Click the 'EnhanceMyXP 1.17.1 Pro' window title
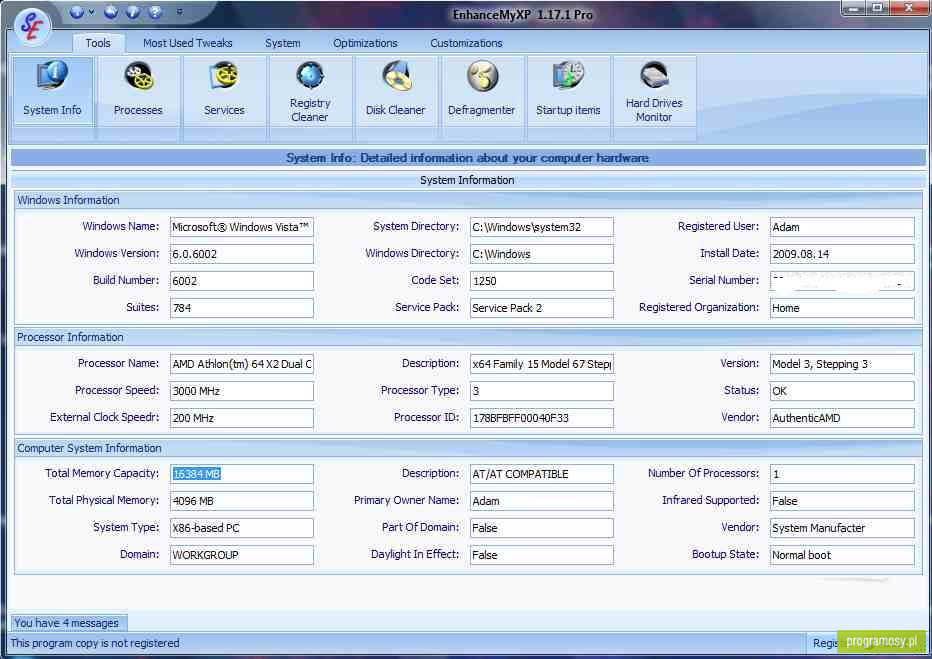The image size is (932, 659). (522, 14)
